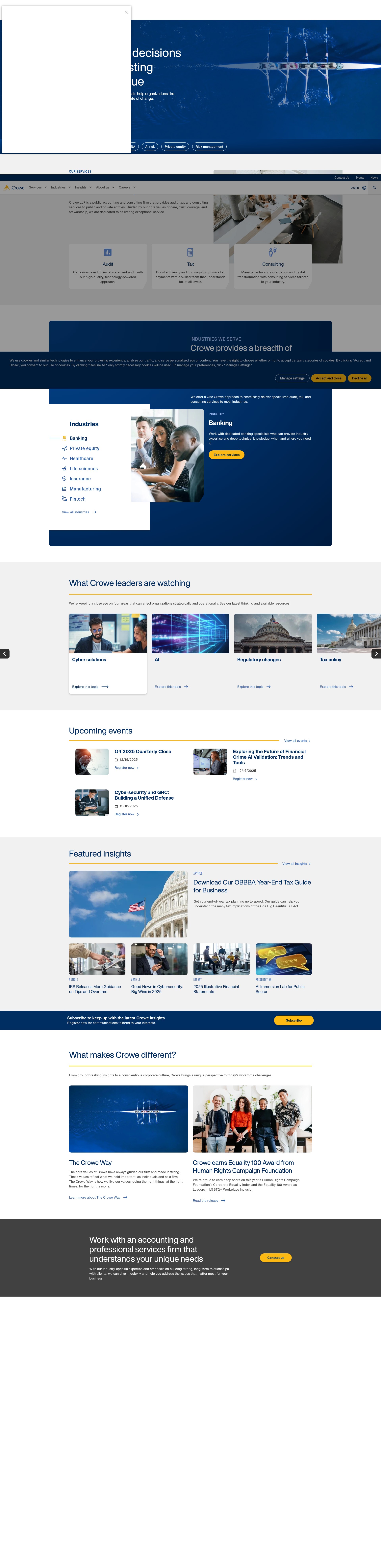This screenshot has height=1568, width=381.
Task: Open Download Our OBBBA Year-End Tax Guide
Action: click(252, 886)
